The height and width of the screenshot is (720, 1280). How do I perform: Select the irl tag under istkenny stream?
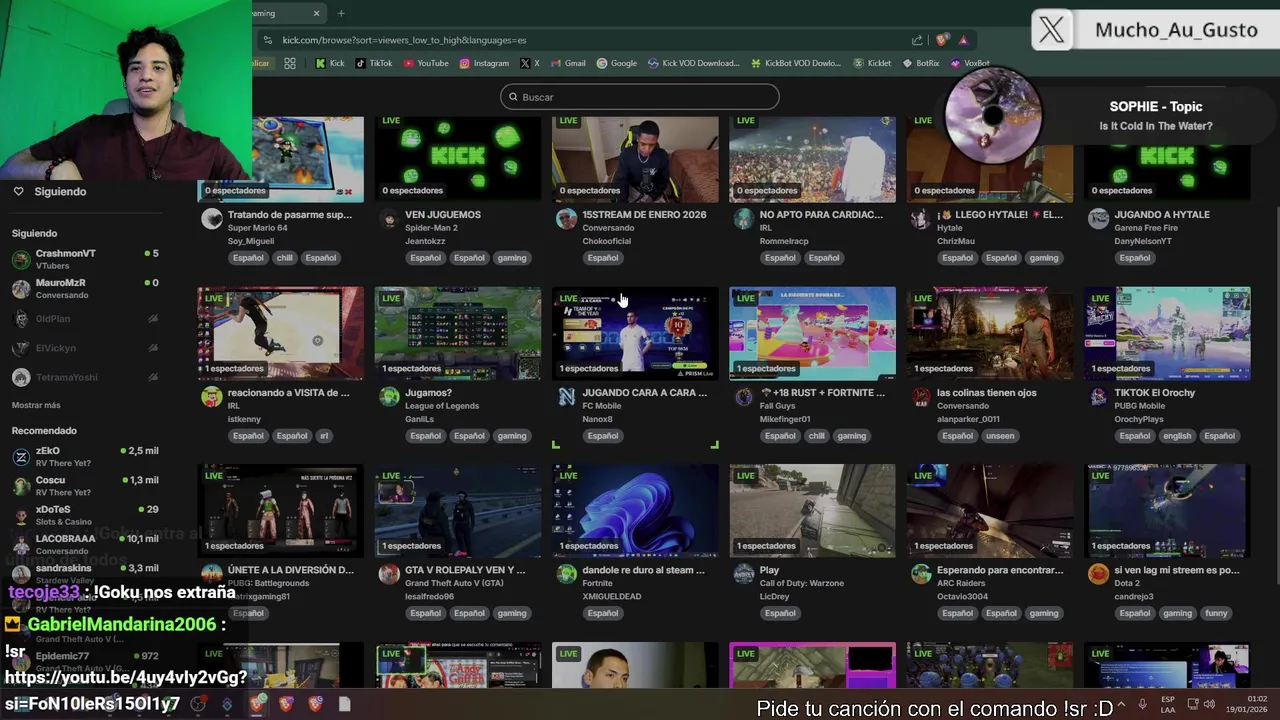click(324, 436)
